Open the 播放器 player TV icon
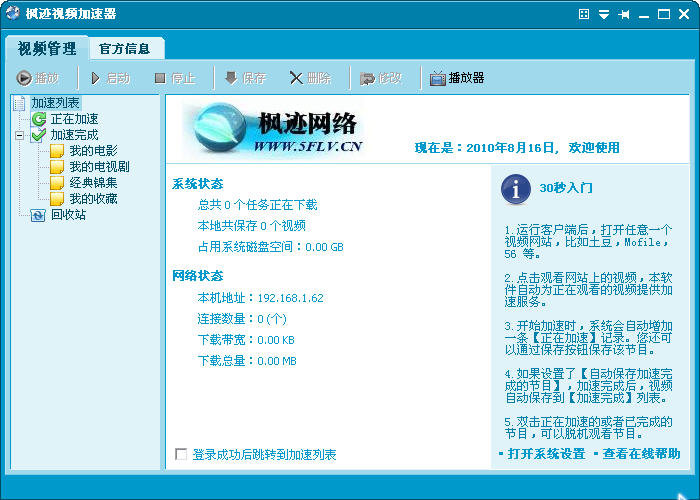The image size is (700, 500). click(438, 79)
